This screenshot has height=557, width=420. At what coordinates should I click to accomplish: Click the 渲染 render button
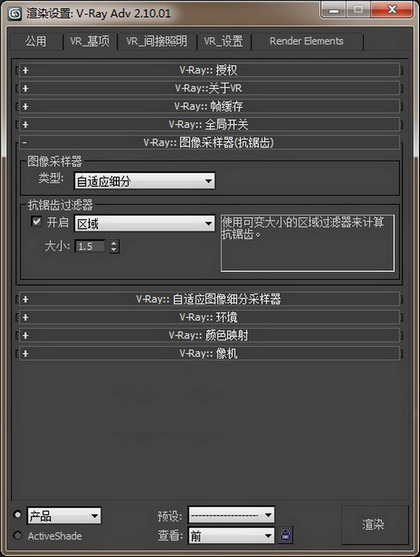pos(373,525)
